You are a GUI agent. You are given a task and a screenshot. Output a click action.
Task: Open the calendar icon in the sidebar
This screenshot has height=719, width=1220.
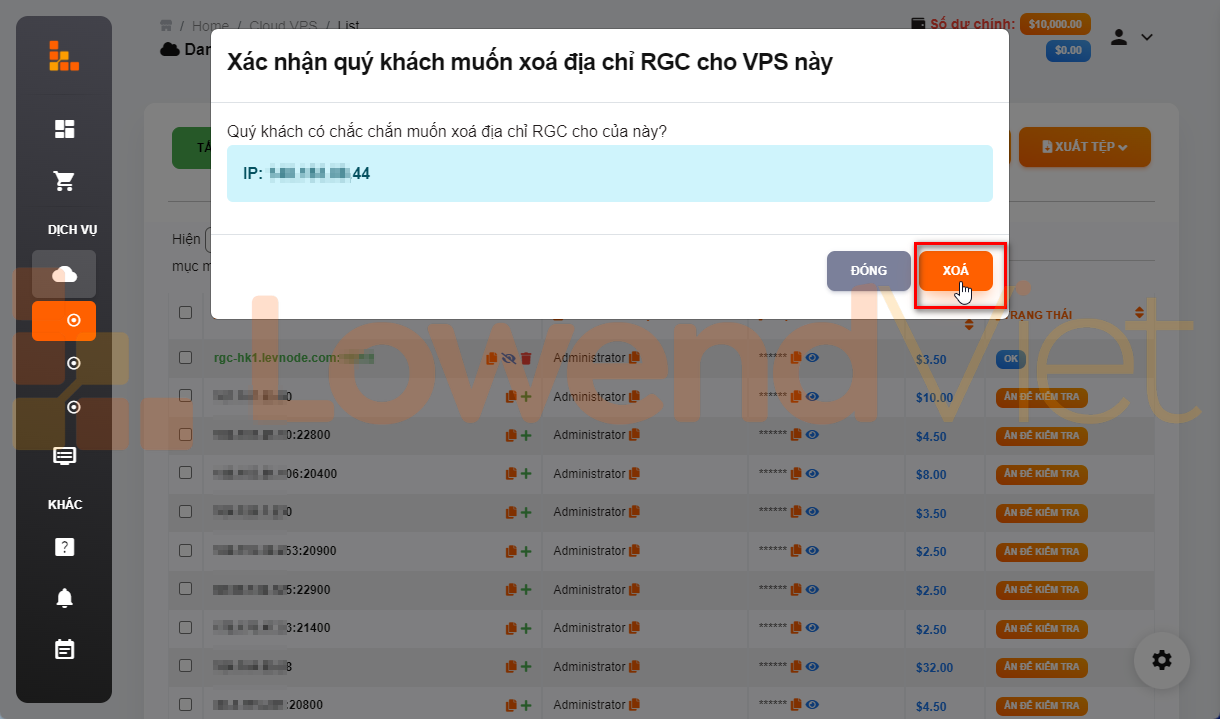click(x=64, y=650)
